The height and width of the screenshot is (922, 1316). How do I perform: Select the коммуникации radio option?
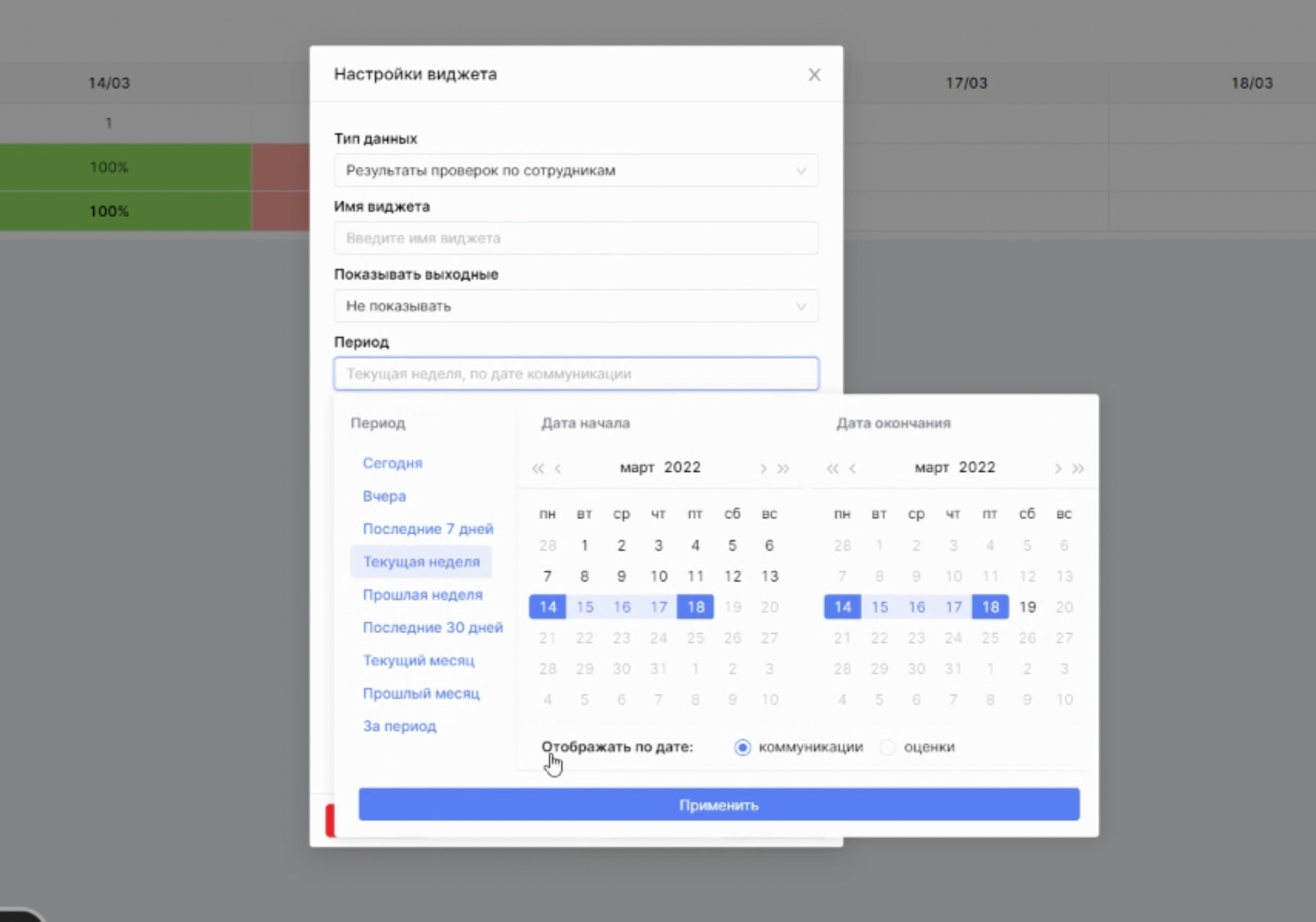click(742, 747)
